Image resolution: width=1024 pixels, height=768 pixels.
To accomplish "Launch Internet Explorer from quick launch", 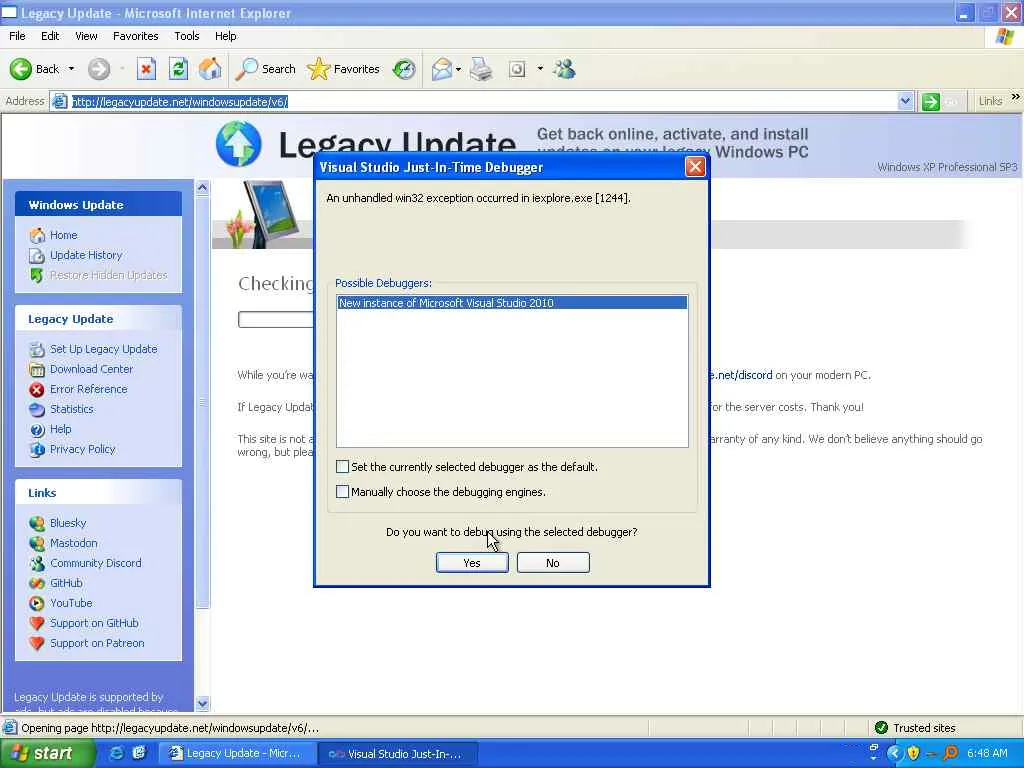I will (116, 753).
